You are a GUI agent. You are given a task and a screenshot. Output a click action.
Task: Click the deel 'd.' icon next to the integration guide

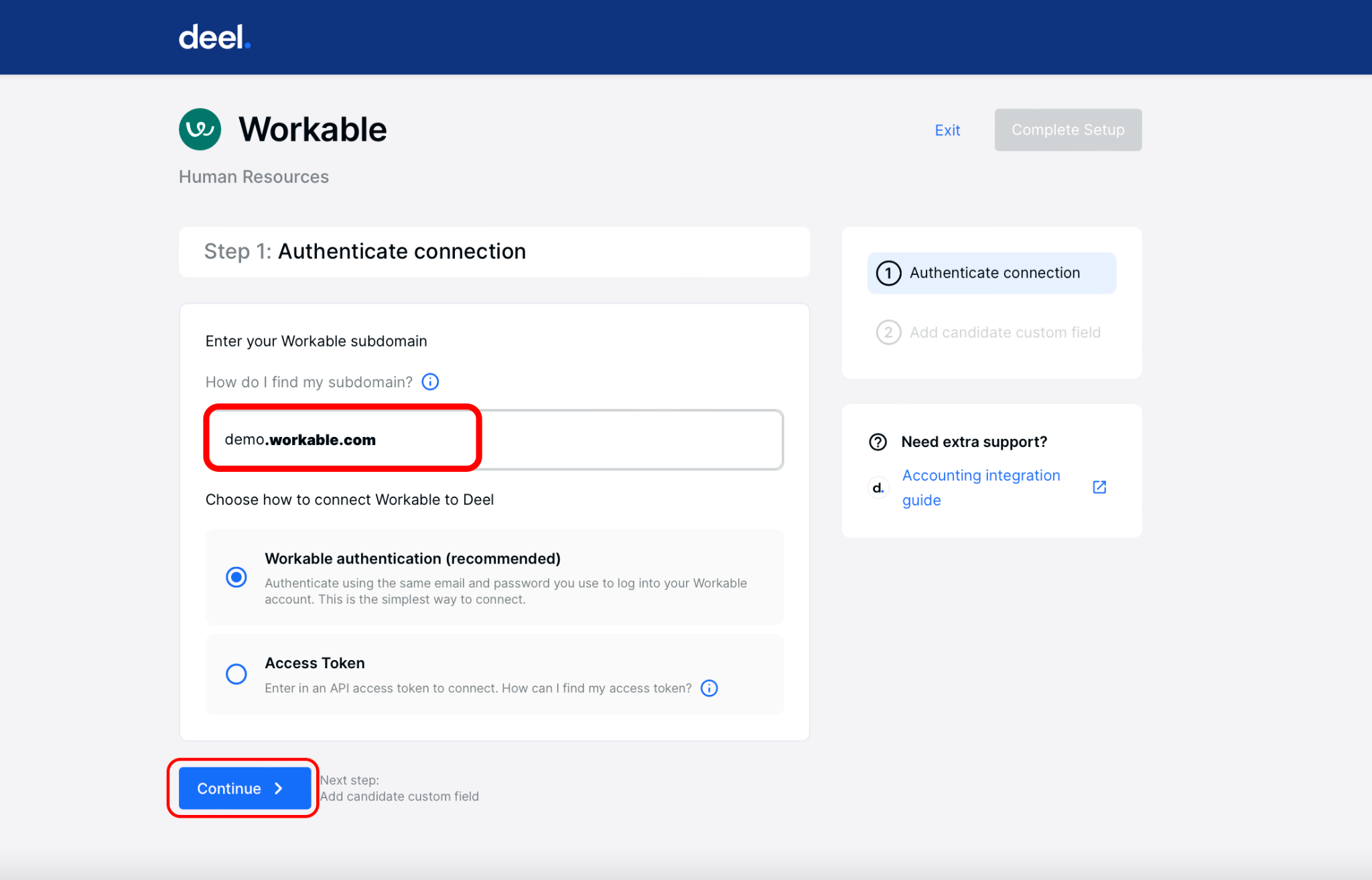(x=878, y=487)
